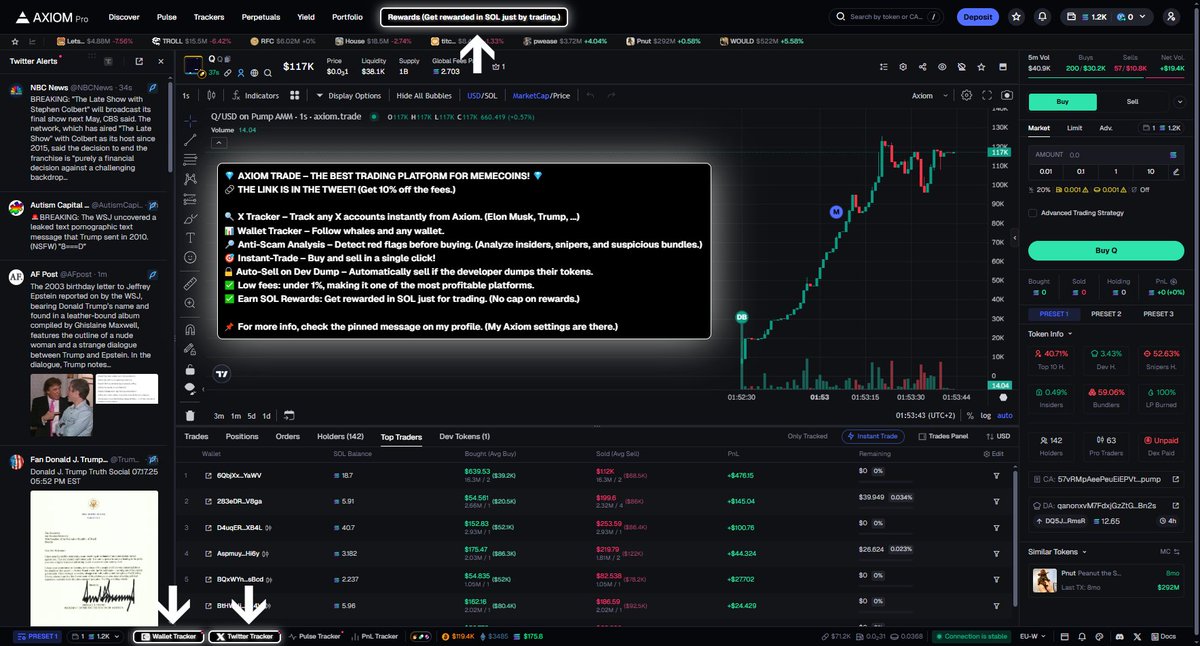This screenshot has height=646, width=1200.
Task: Switch to the Sell side button
Action: [x=1132, y=101]
